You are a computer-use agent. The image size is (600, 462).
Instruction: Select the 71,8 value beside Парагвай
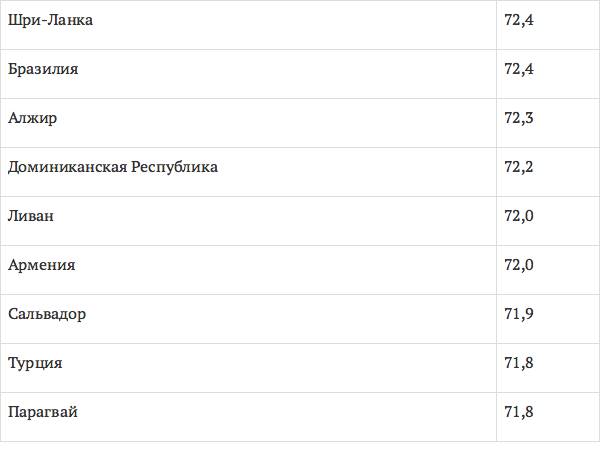click(x=519, y=412)
